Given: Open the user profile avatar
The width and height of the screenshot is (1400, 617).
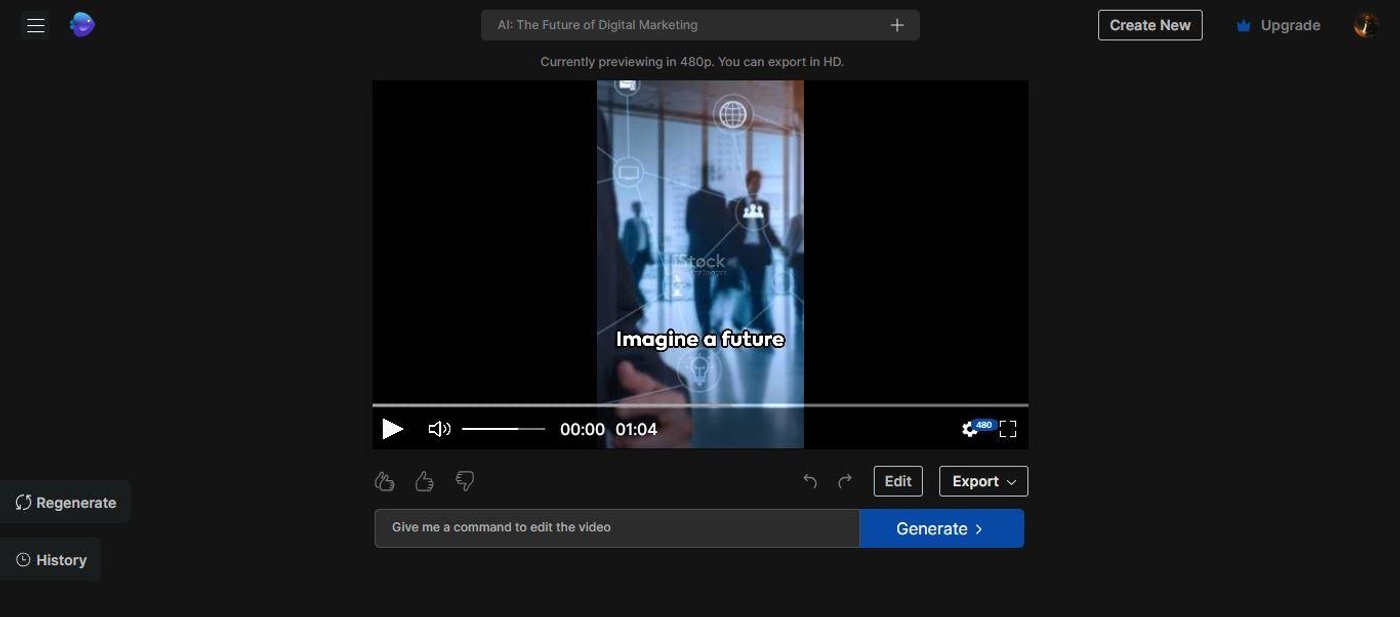Looking at the screenshot, I should click(x=1366, y=25).
